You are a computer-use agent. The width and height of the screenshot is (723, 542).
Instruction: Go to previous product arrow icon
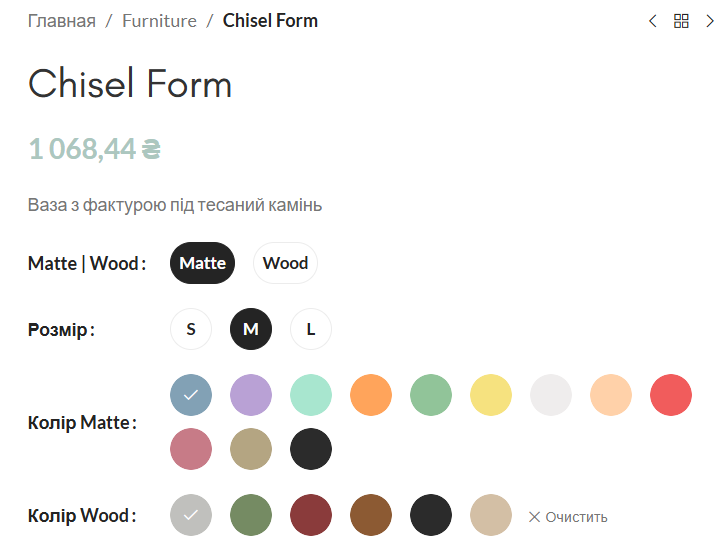pos(652,21)
